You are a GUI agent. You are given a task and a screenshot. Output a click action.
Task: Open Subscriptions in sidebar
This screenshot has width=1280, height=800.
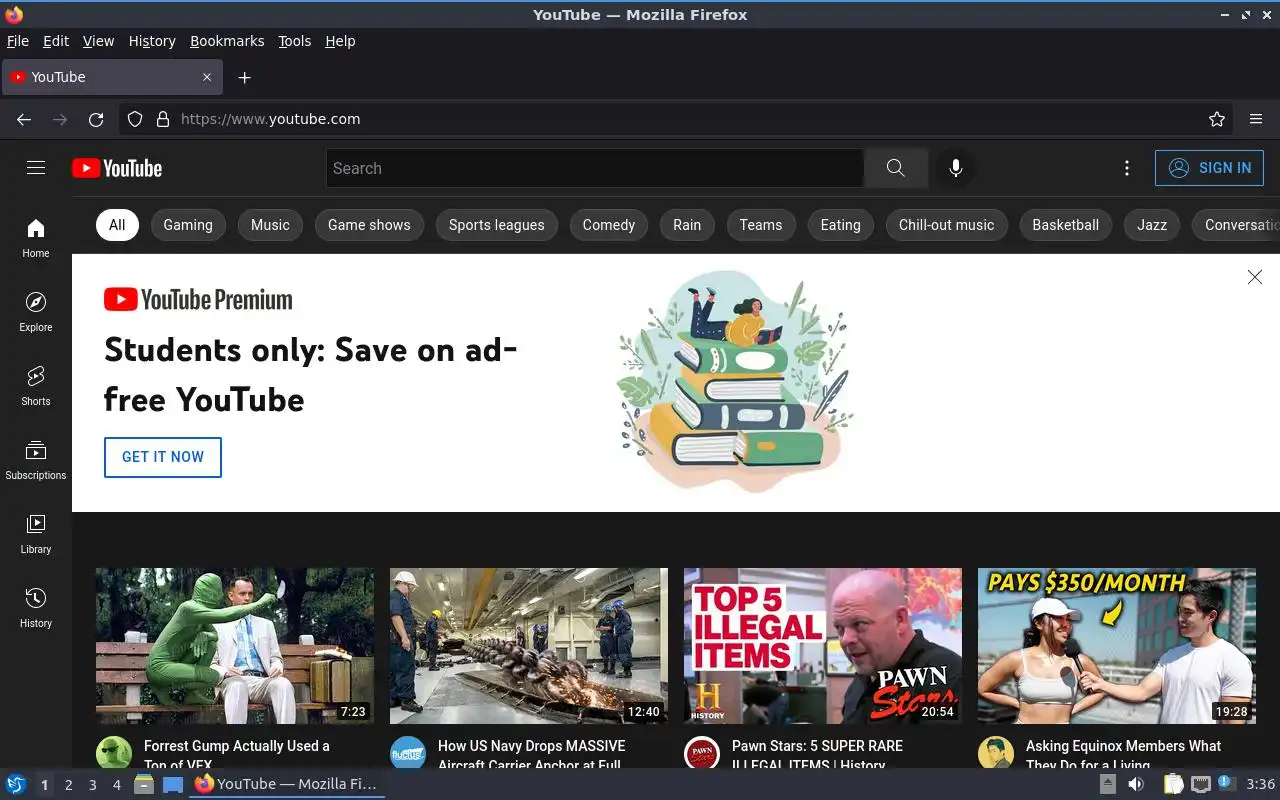point(36,460)
